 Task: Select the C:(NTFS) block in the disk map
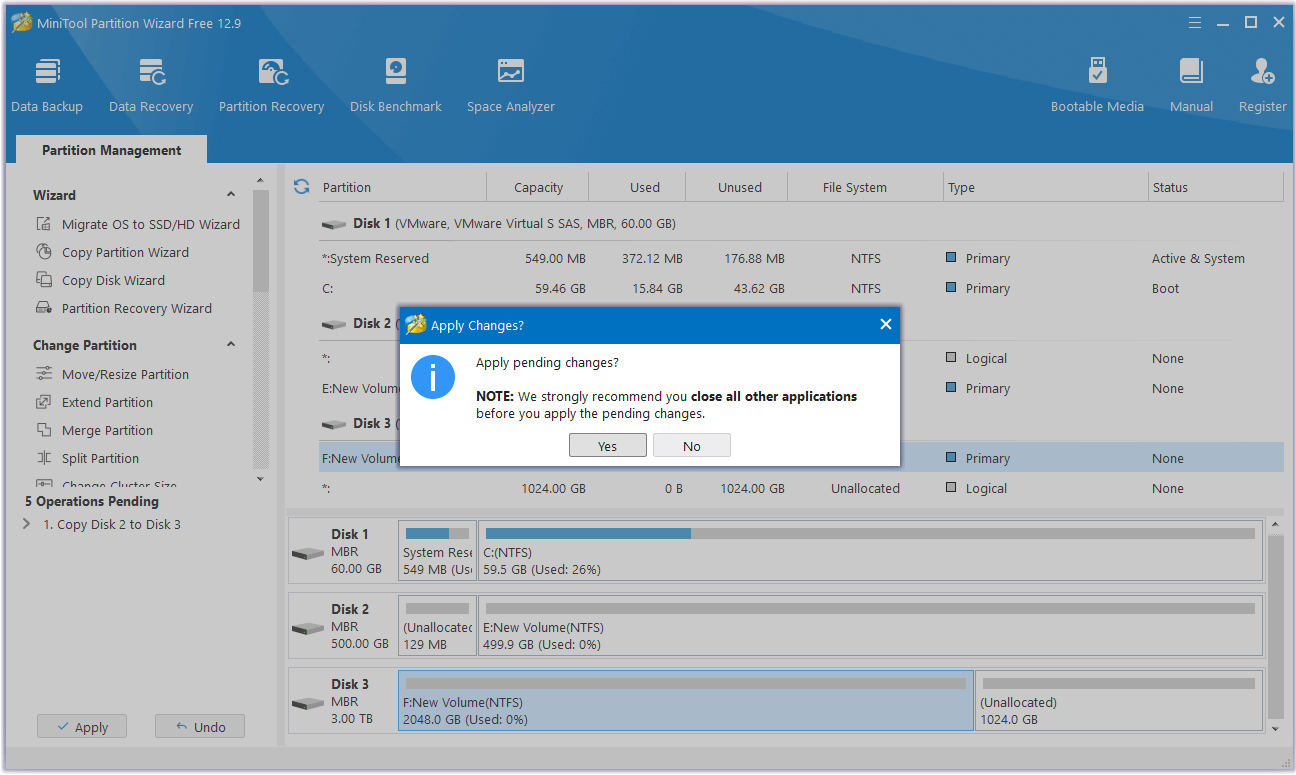point(870,551)
